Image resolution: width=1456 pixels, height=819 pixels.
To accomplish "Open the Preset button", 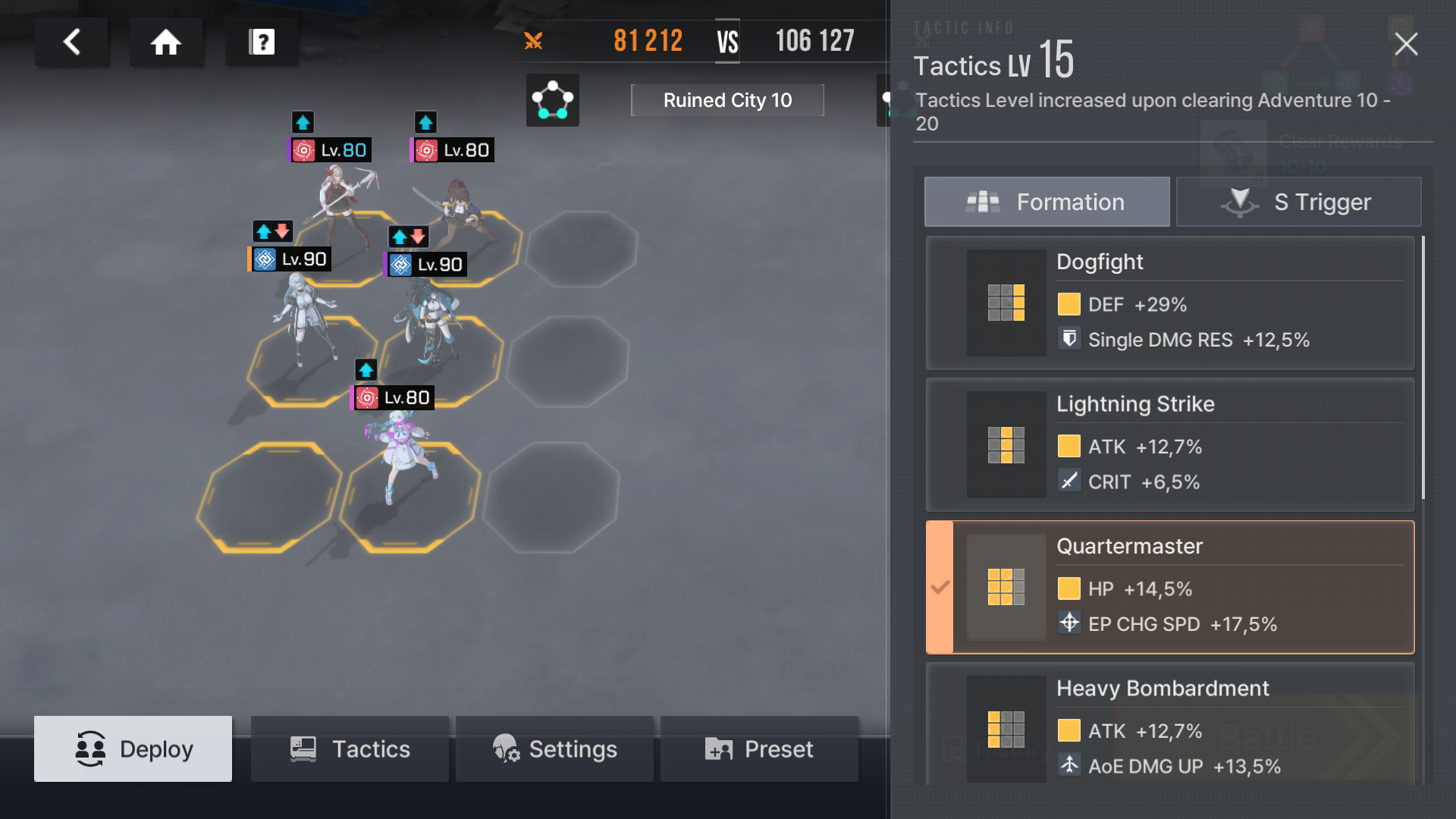I will pyautogui.click(x=759, y=748).
